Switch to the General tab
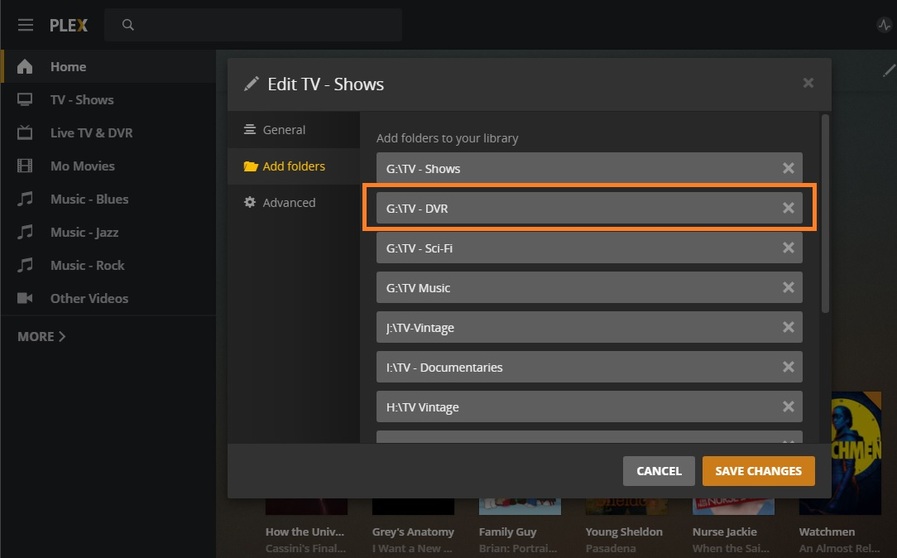897x558 pixels. (293, 130)
